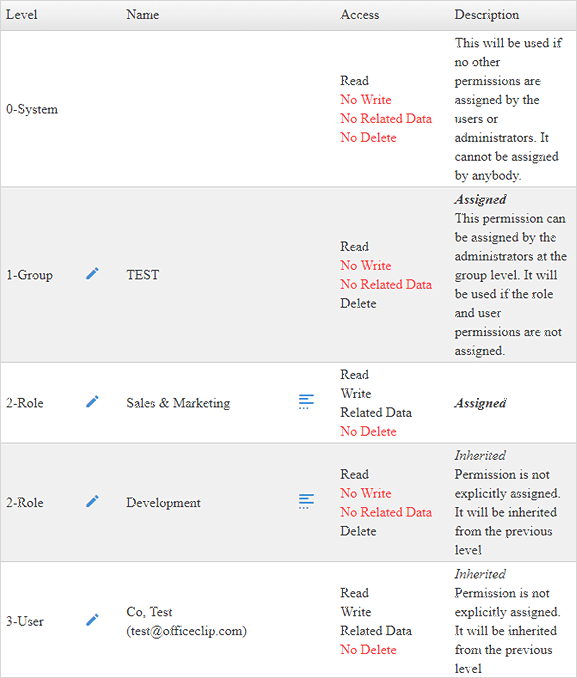Click No Related Data in the Development row
This screenshot has height=678, width=577.
coord(386,512)
